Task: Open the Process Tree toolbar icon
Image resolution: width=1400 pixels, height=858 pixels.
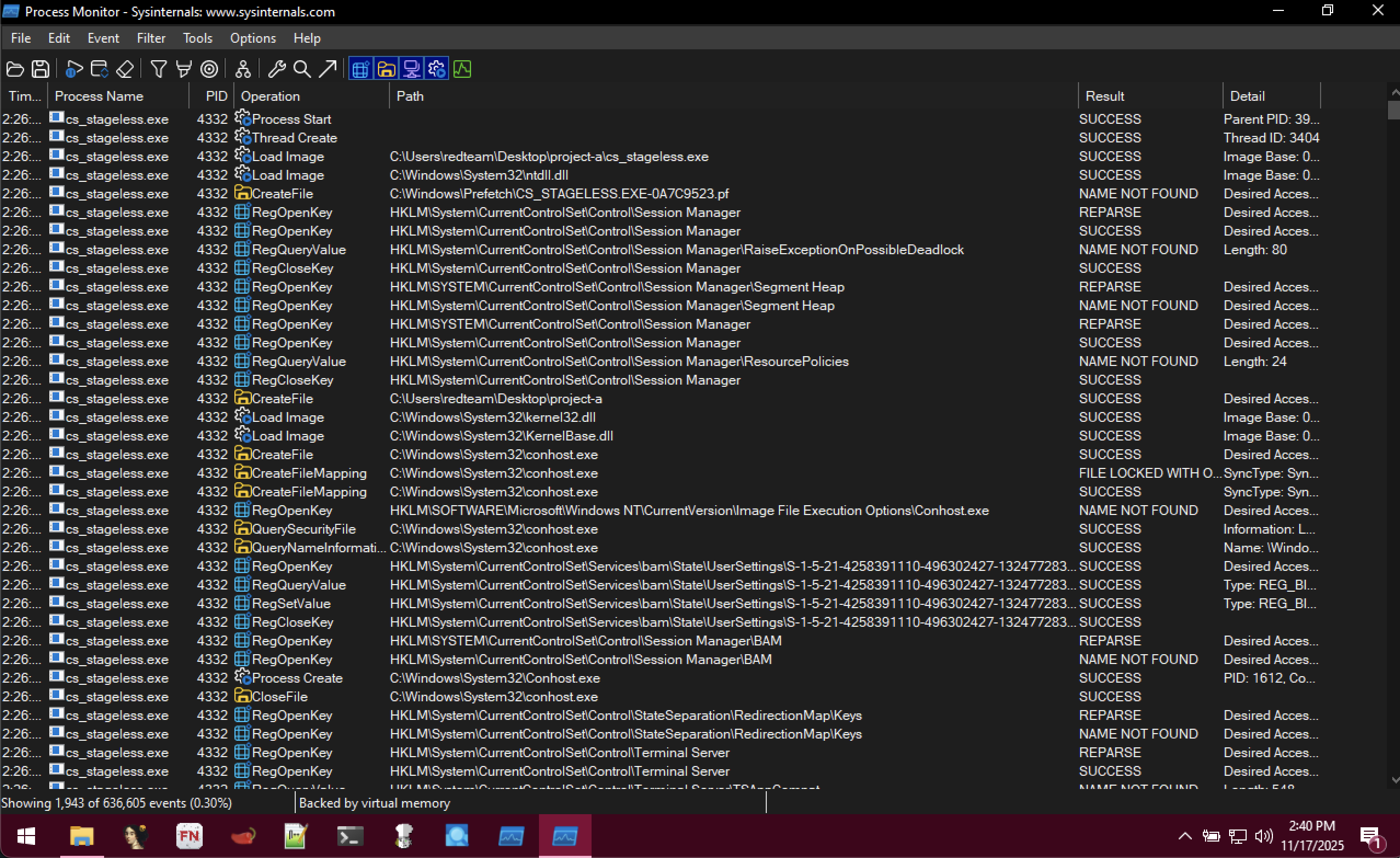Action: (243, 70)
